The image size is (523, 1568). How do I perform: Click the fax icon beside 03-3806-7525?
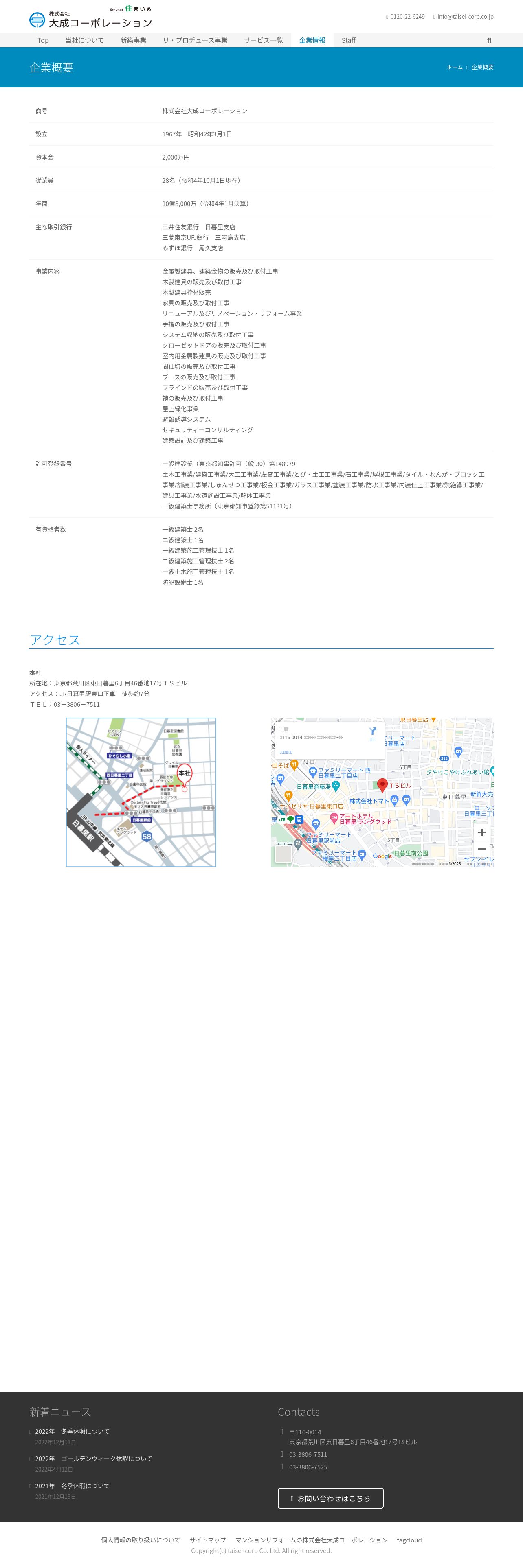click(x=281, y=1467)
